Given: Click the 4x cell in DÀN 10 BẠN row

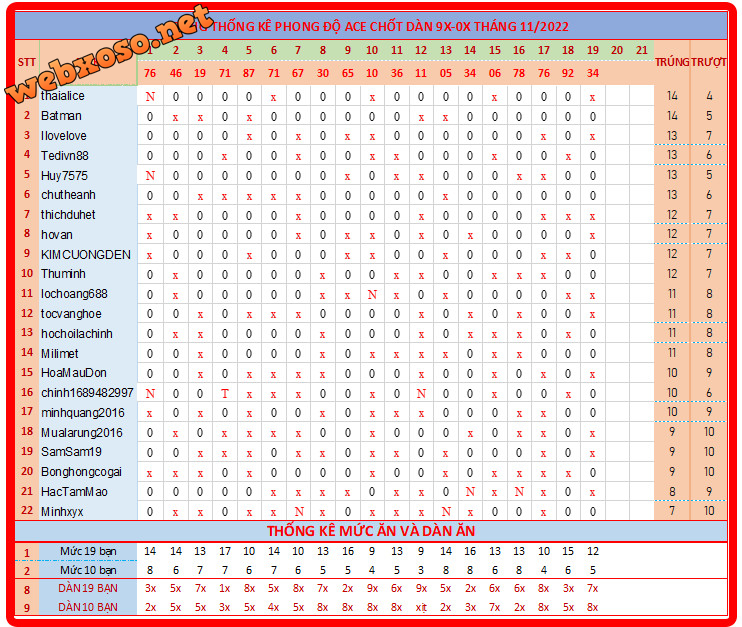Looking at the screenshot, I should 274,607.
